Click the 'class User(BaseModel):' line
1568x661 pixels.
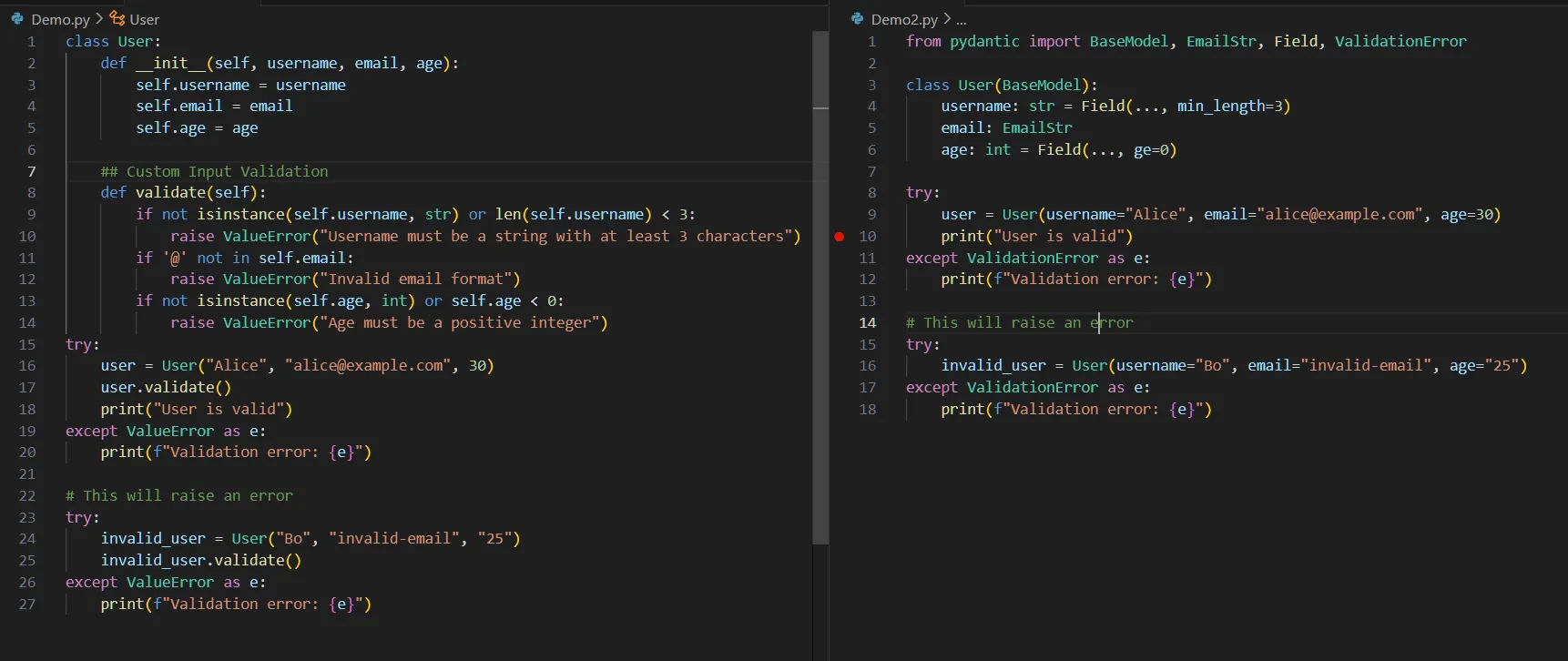coord(1002,85)
